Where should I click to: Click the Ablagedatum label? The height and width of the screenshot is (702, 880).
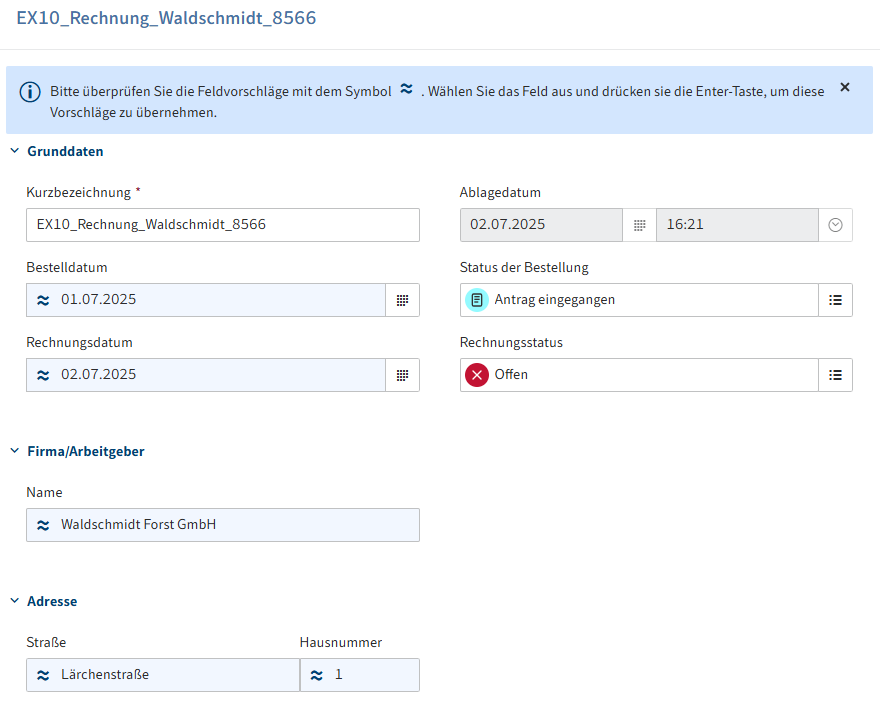(x=500, y=192)
